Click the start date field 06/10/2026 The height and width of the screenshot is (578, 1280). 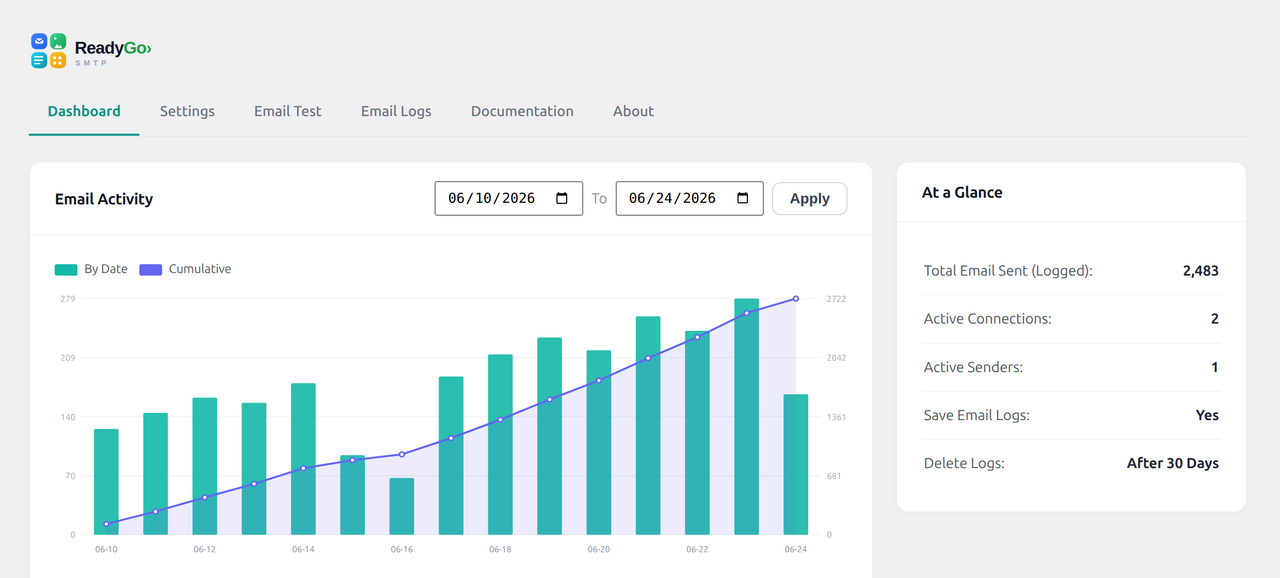509,198
